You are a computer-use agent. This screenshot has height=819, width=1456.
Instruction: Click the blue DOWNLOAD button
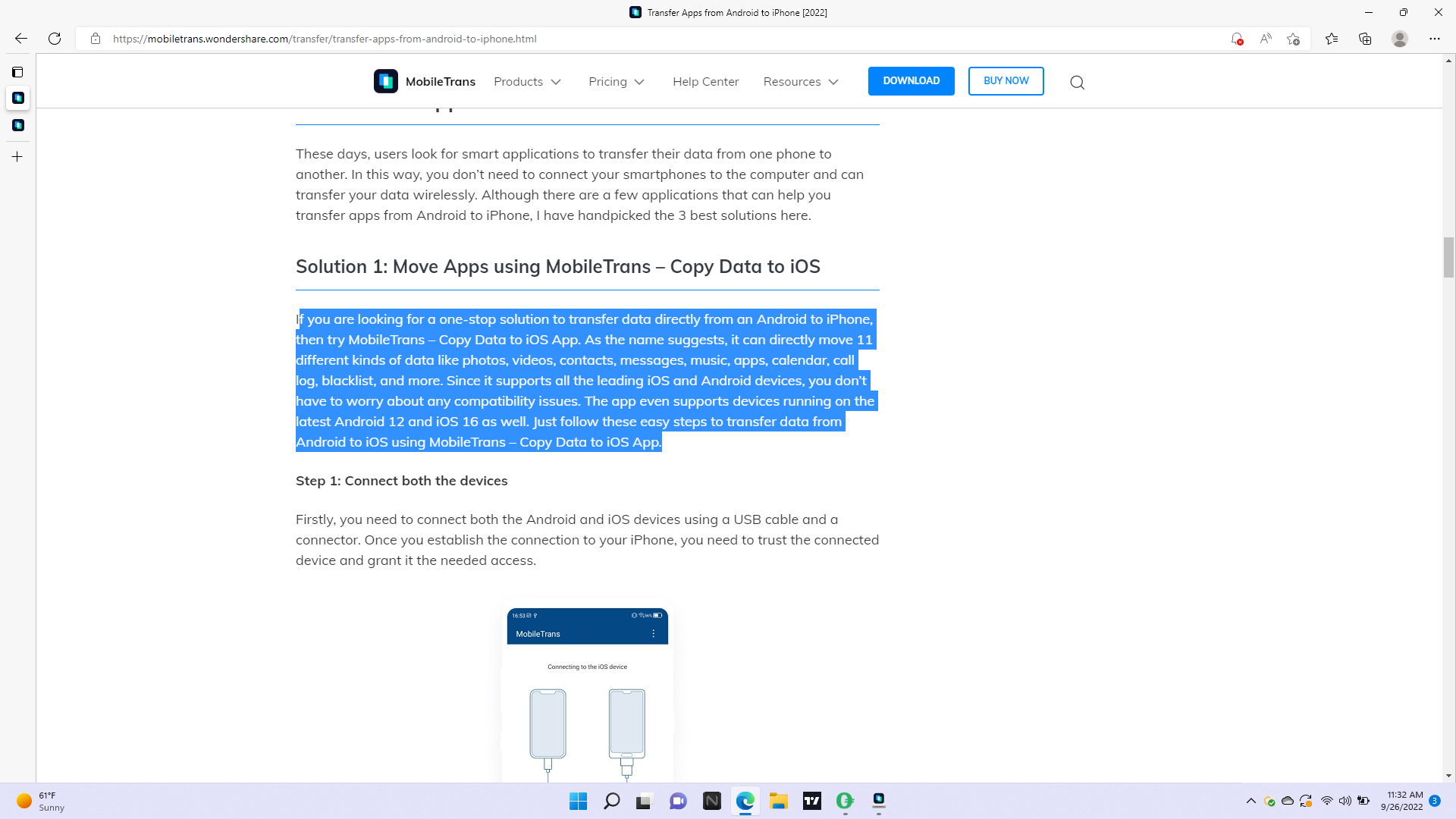(x=911, y=81)
